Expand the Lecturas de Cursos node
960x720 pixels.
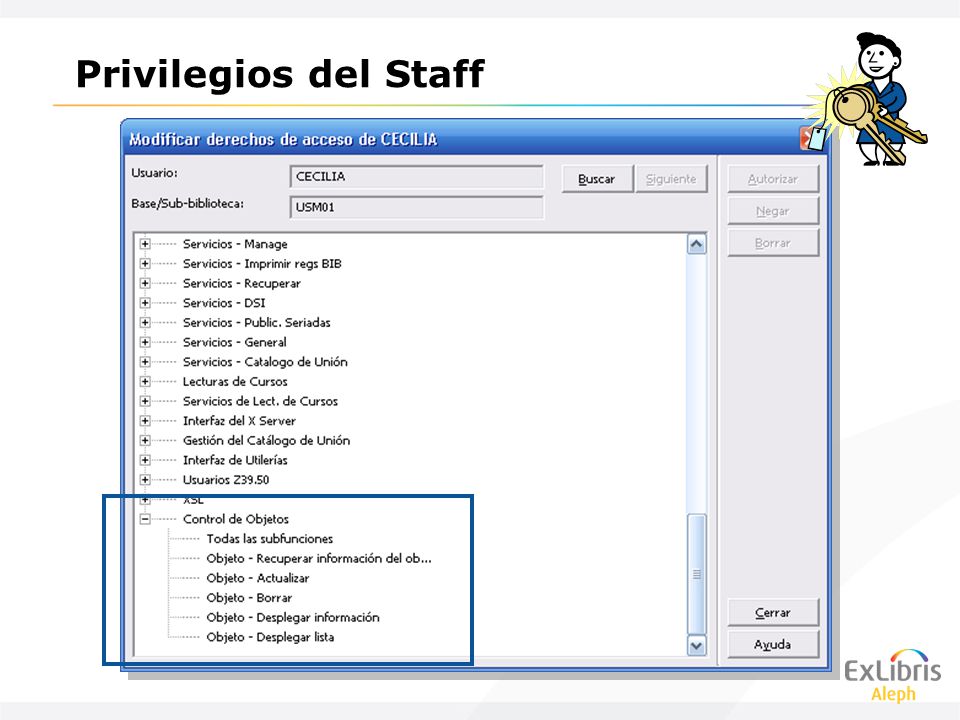(x=145, y=381)
